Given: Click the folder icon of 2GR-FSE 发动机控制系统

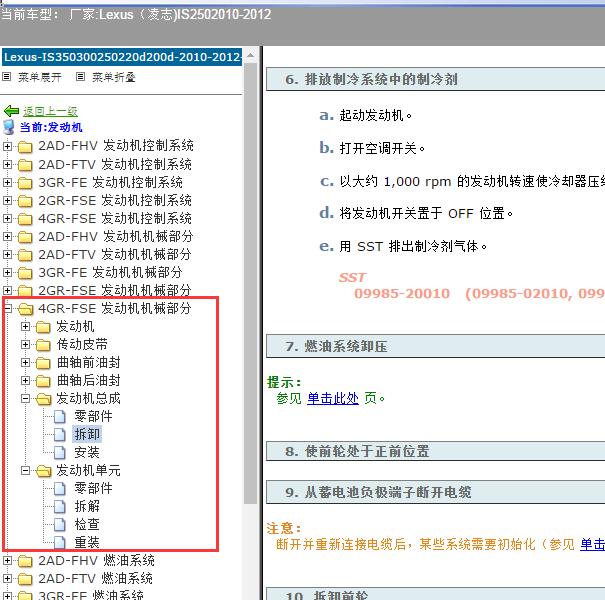Looking at the screenshot, I should click(x=25, y=201).
